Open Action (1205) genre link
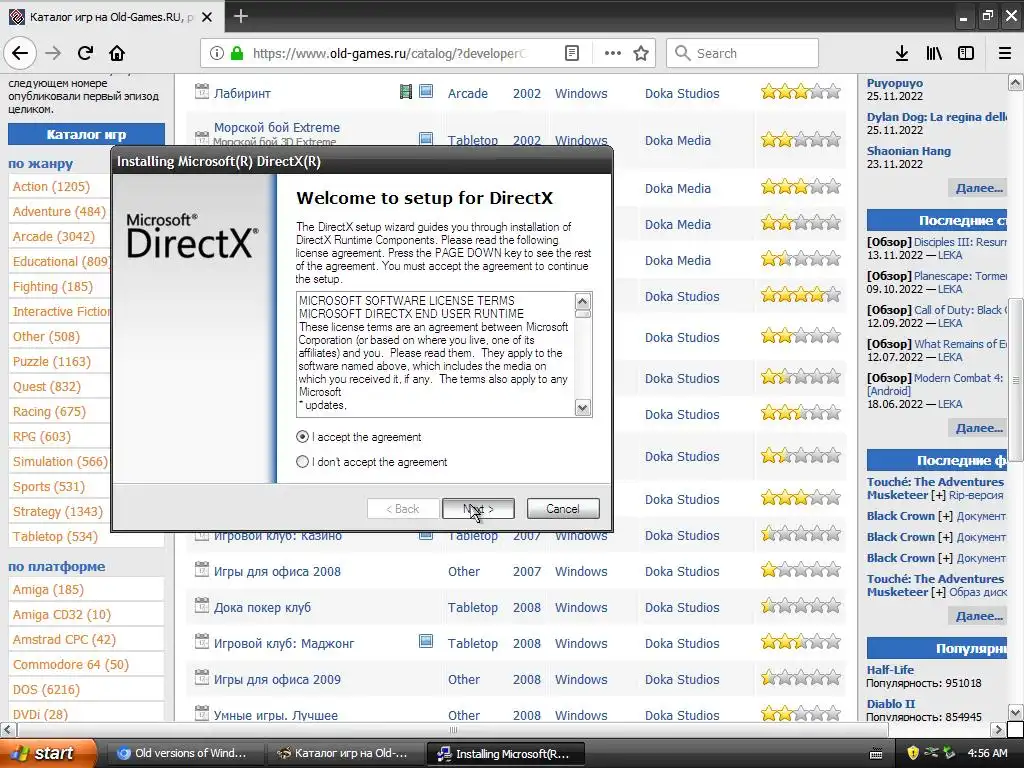Image resolution: width=1024 pixels, height=768 pixels. (x=51, y=187)
